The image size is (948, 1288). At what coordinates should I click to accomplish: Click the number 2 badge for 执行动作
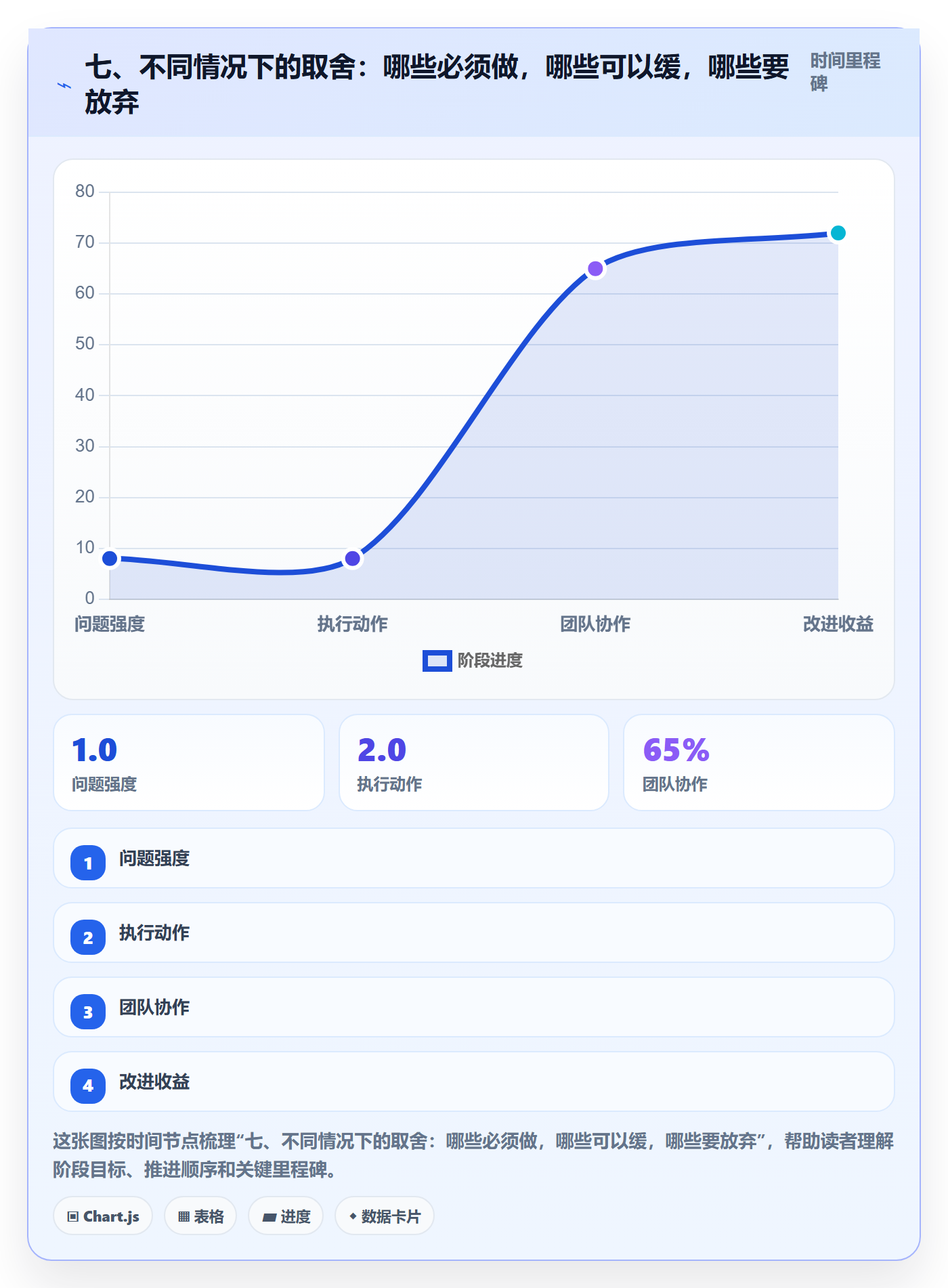(x=88, y=937)
